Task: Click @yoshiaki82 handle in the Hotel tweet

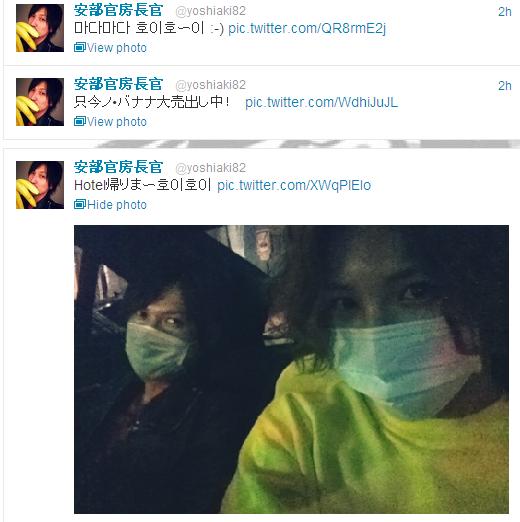Action: coord(211,168)
